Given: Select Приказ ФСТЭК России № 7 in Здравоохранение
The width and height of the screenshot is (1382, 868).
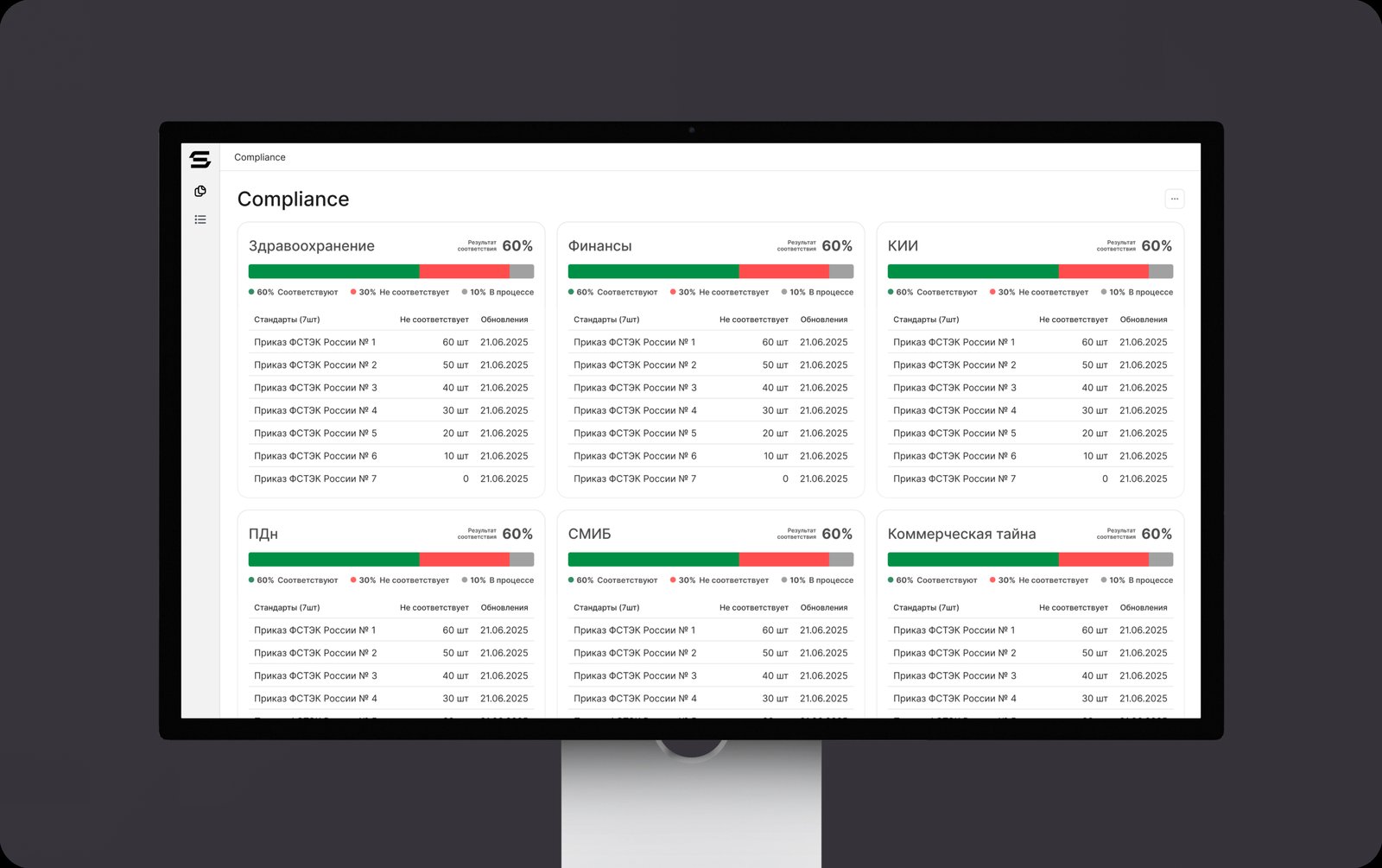Looking at the screenshot, I should click(x=391, y=478).
